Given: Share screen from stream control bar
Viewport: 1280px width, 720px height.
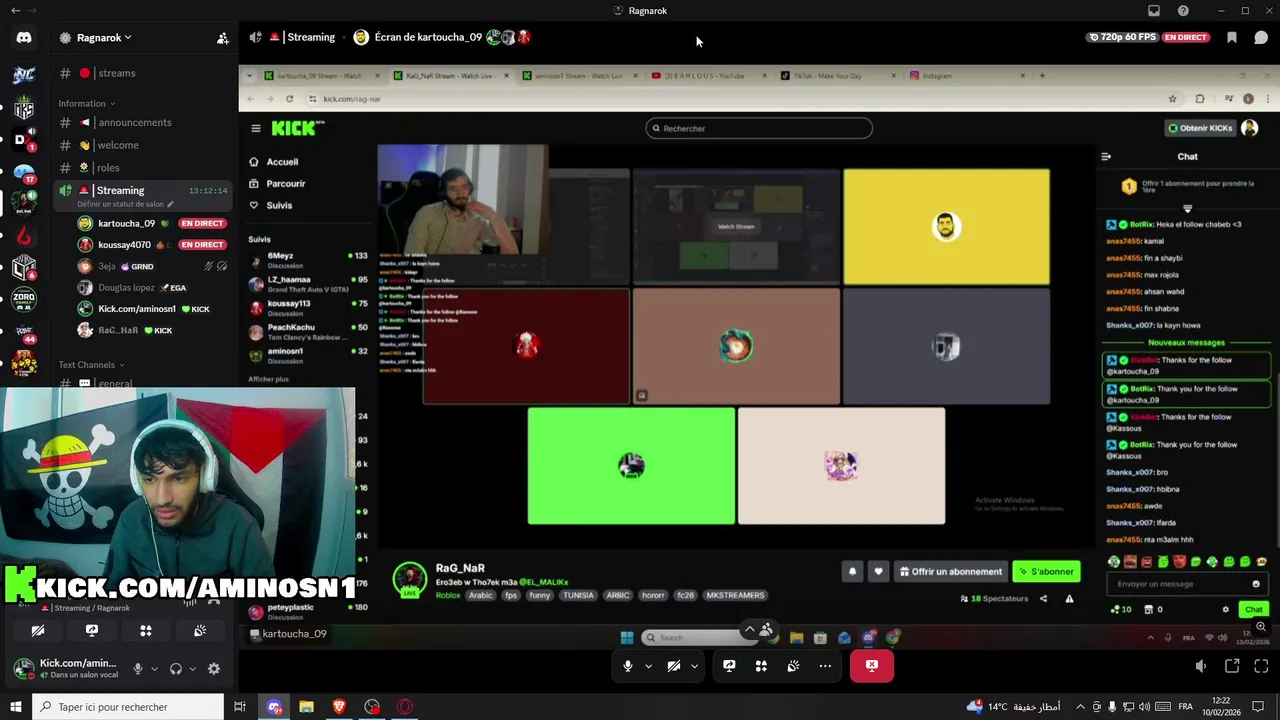Looking at the screenshot, I should pos(729,666).
